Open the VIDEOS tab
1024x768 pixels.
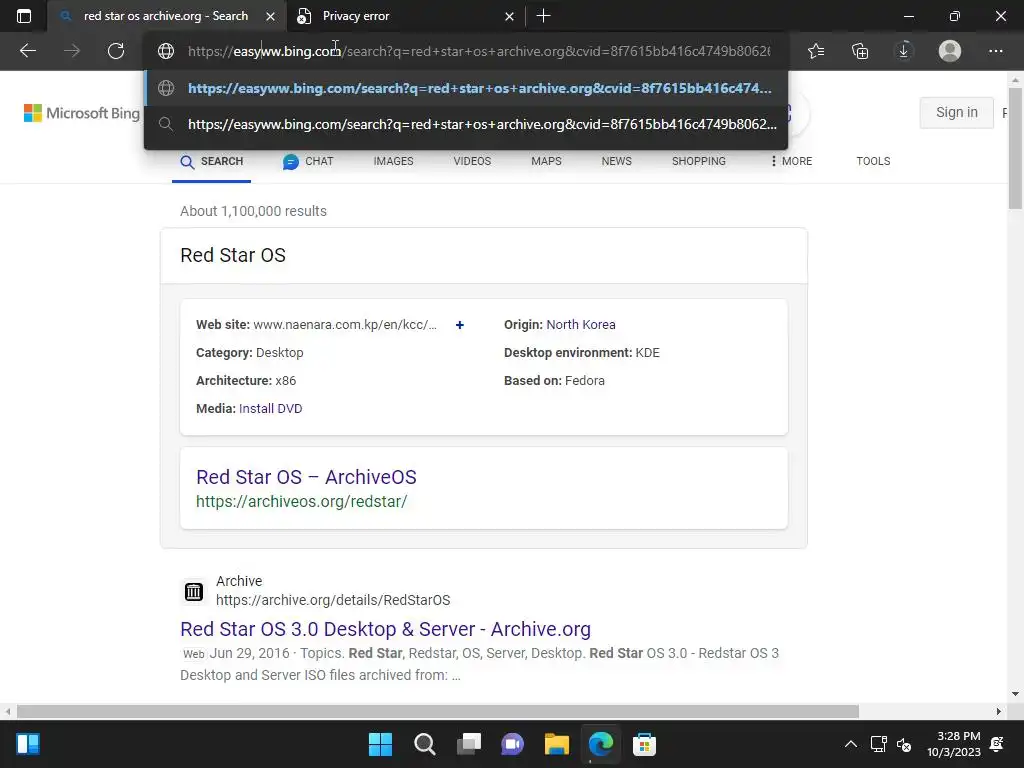472,161
